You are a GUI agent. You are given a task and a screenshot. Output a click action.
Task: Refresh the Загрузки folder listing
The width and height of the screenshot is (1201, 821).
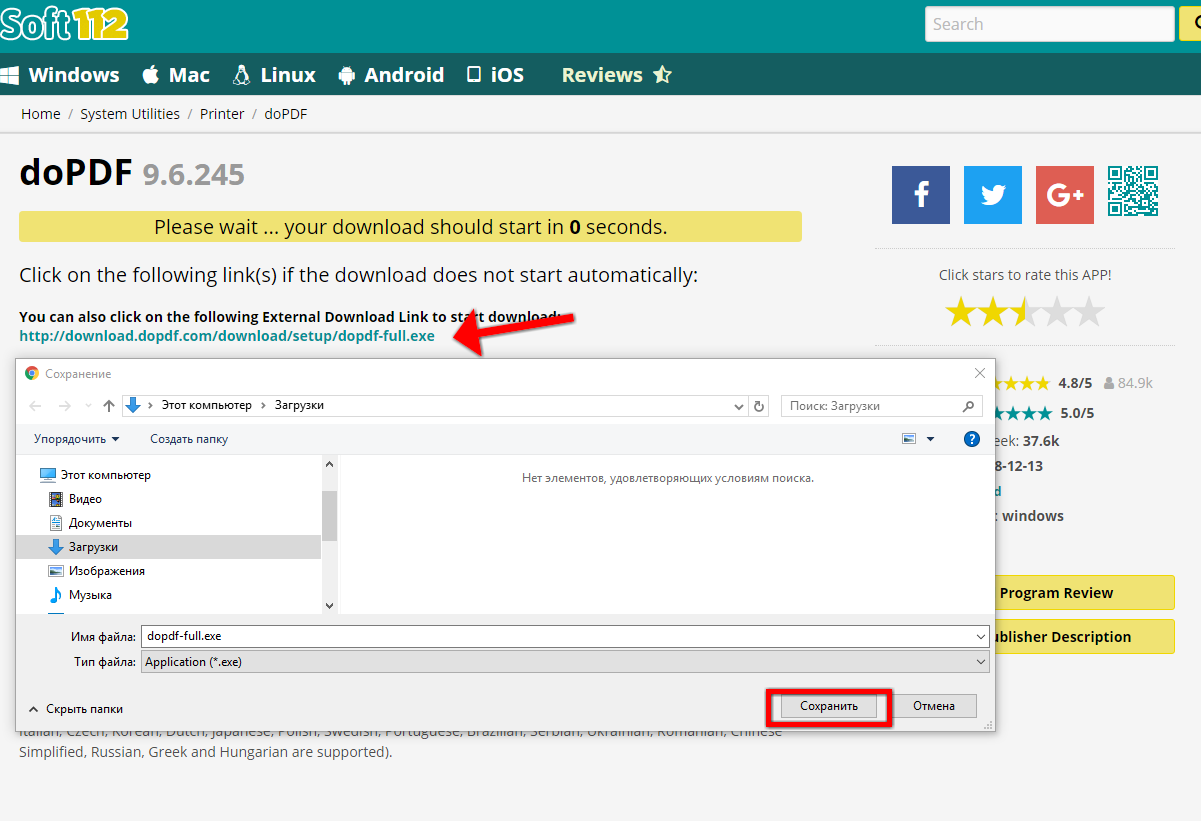click(x=759, y=406)
